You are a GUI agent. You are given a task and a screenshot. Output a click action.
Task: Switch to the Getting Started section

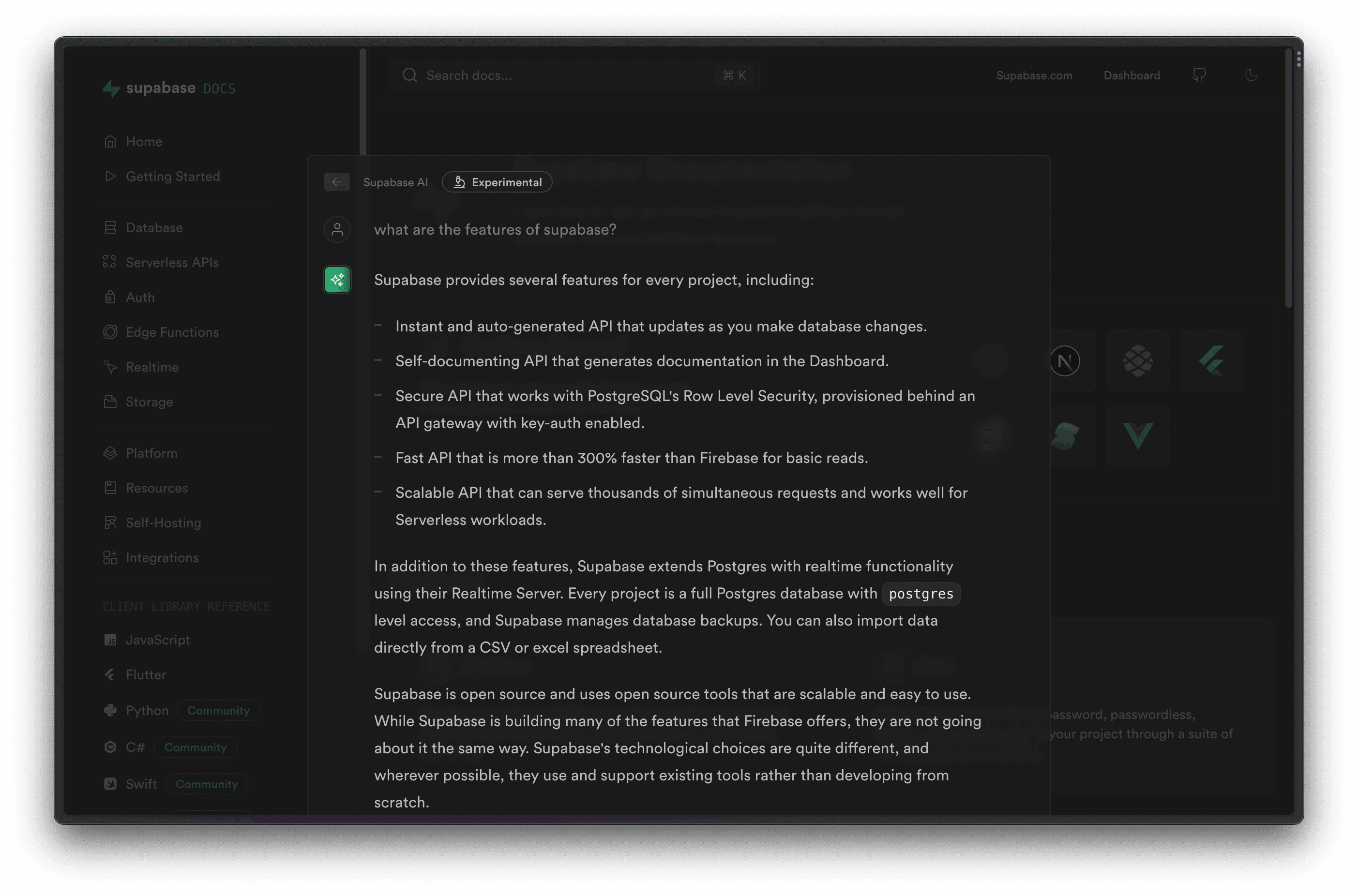(173, 176)
